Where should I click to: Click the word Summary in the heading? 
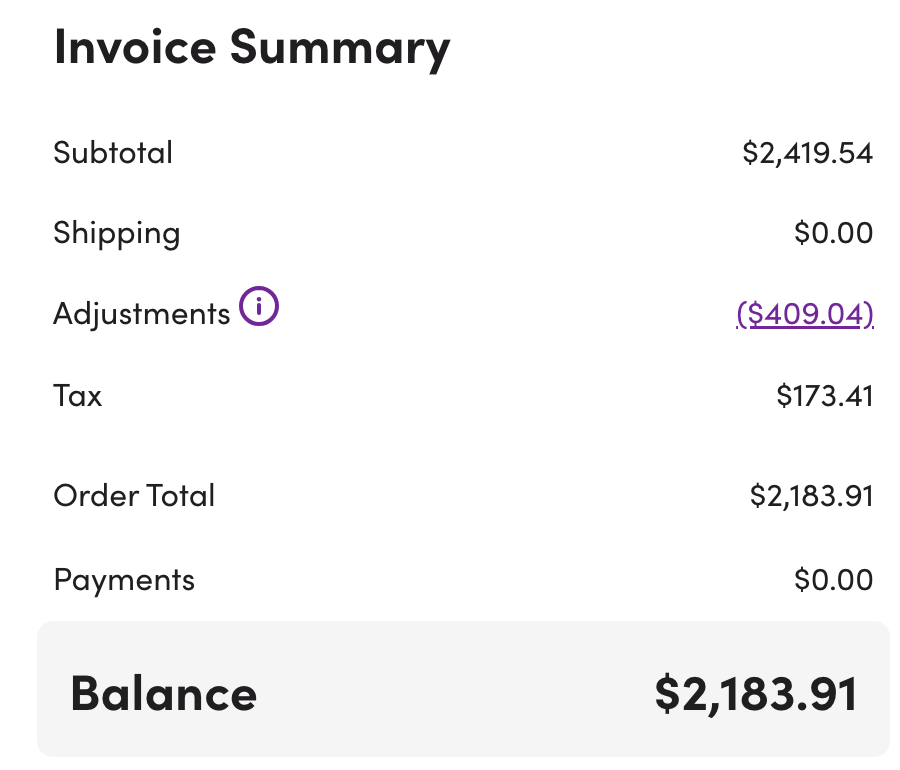[340, 48]
